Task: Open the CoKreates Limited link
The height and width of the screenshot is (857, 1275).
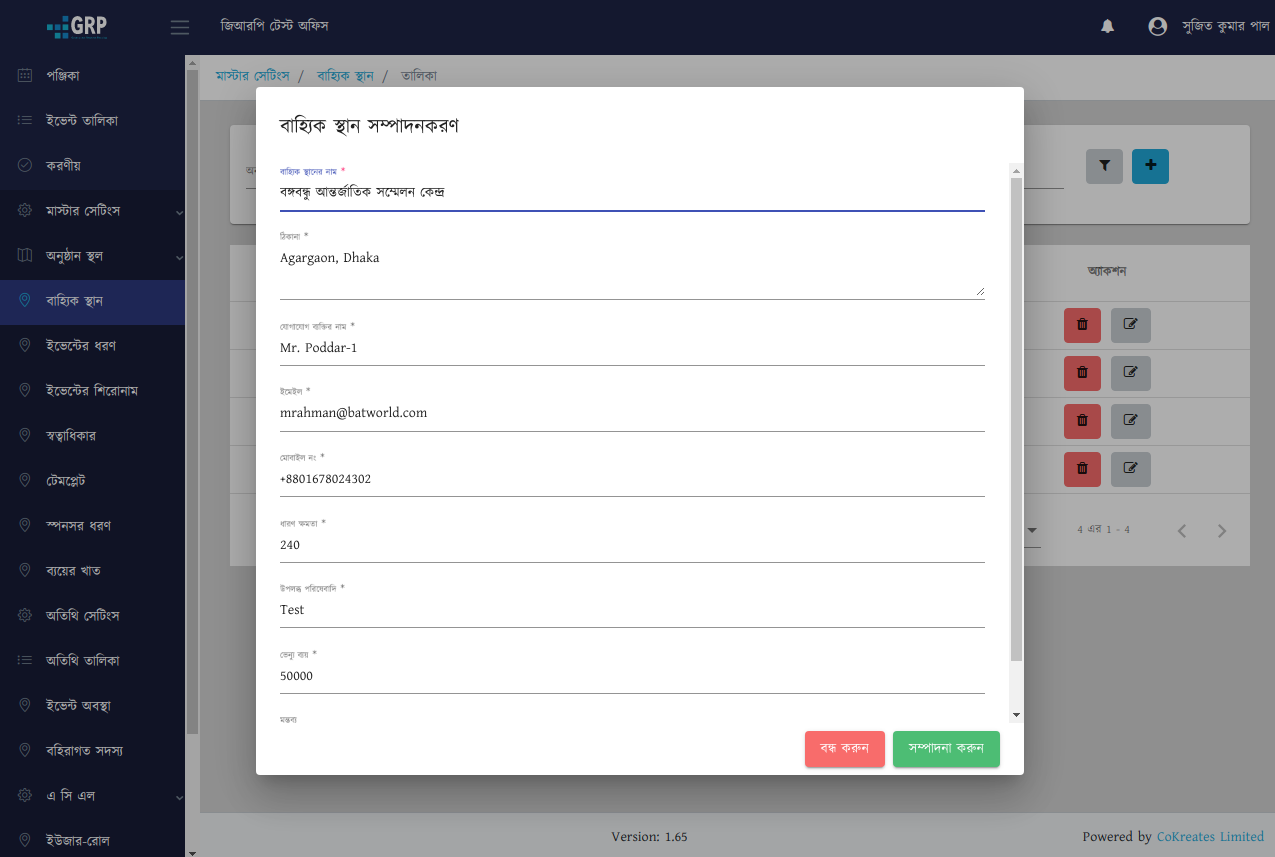Action: pos(1210,837)
